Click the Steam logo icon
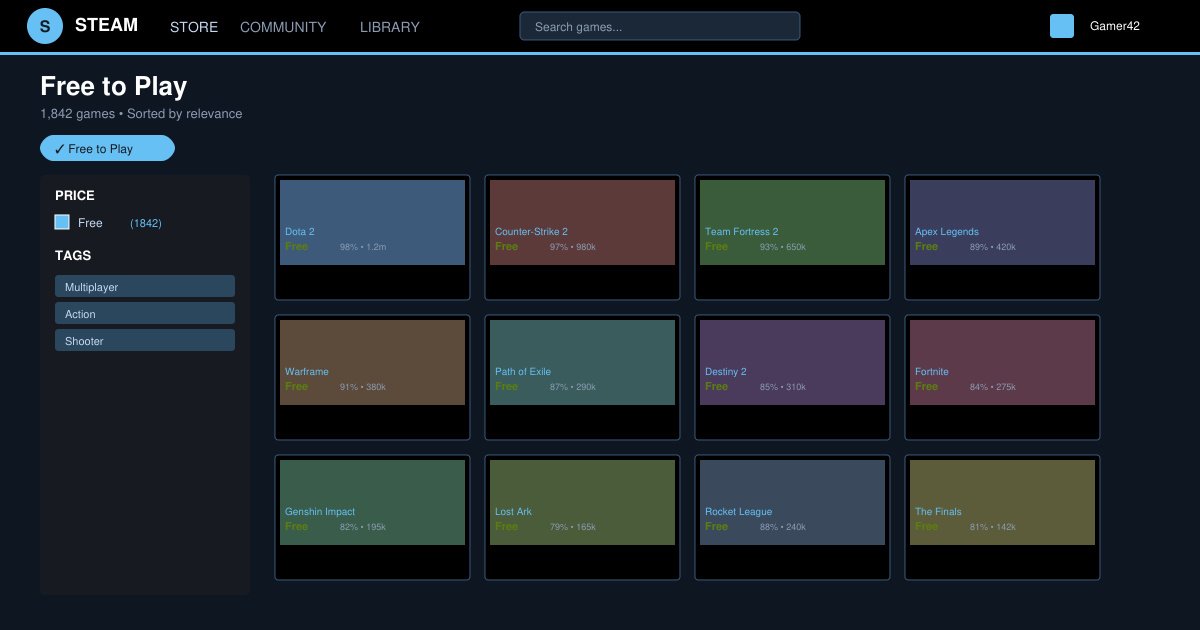The width and height of the screenshot is (1200, 630). [45, 26]
